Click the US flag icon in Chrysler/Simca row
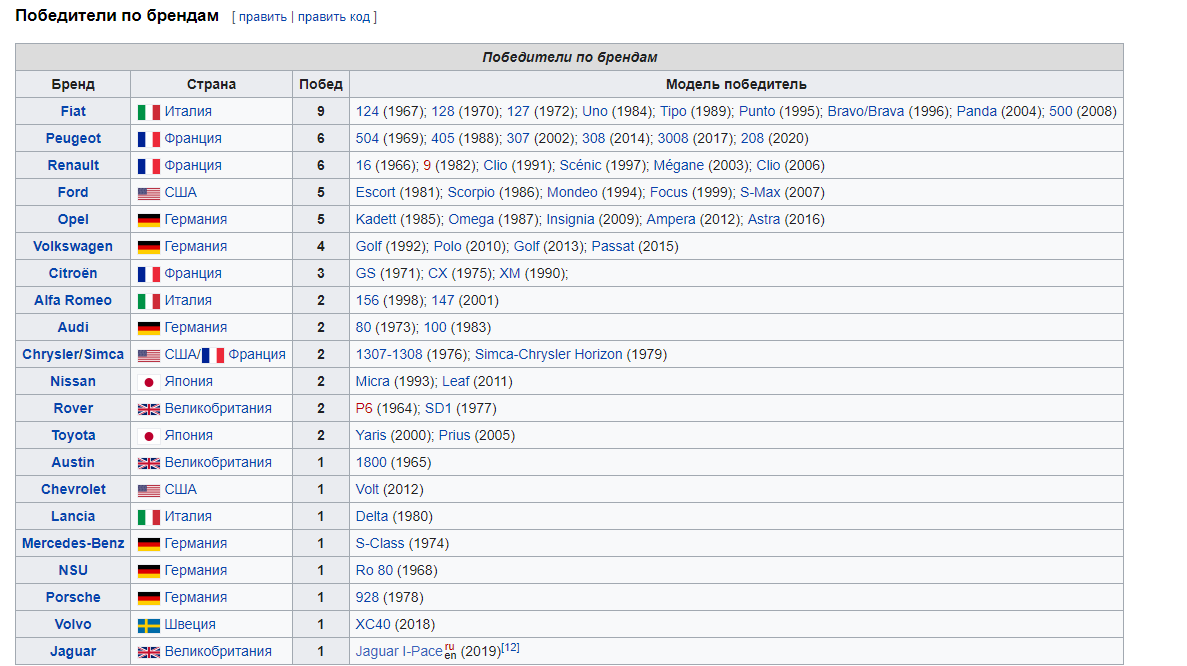Image resolution: width=1187 pixels, height=666 pixels. coord(148,355)
